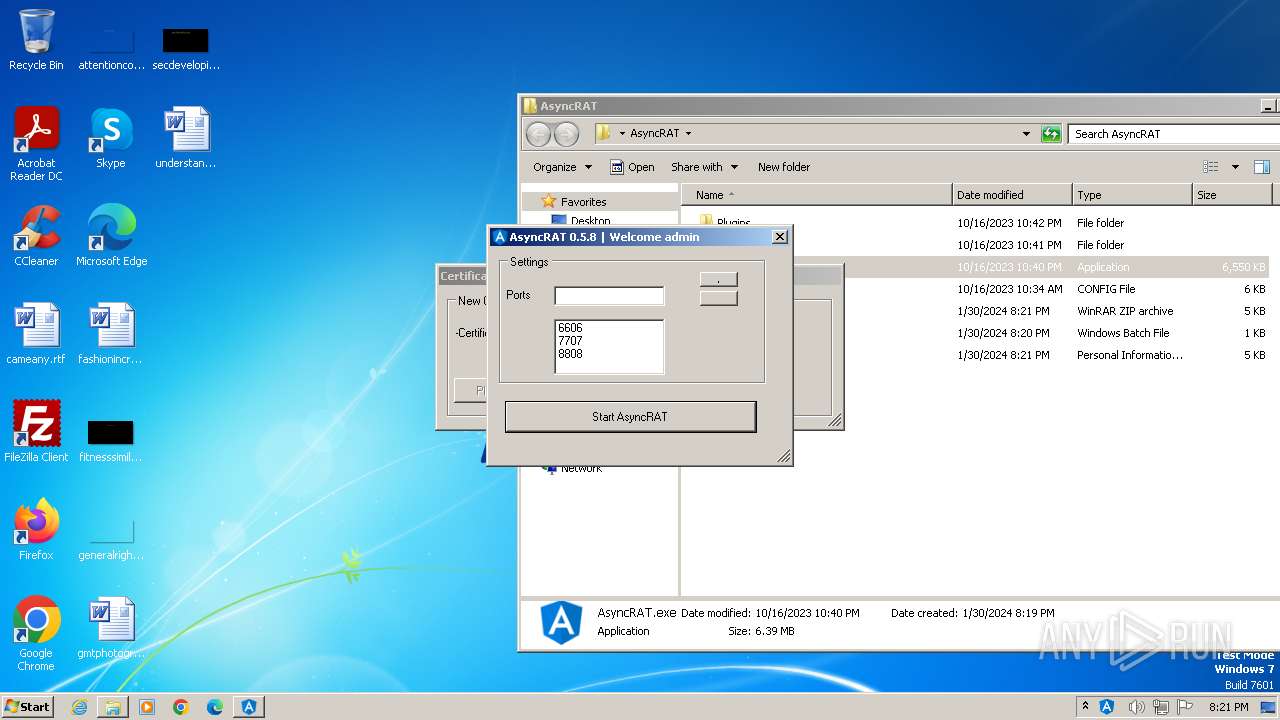Toggle the Explorer preview pane icon
Image resolution: width=1280 pixels, height=720 pixels.
pos(1262,167)
